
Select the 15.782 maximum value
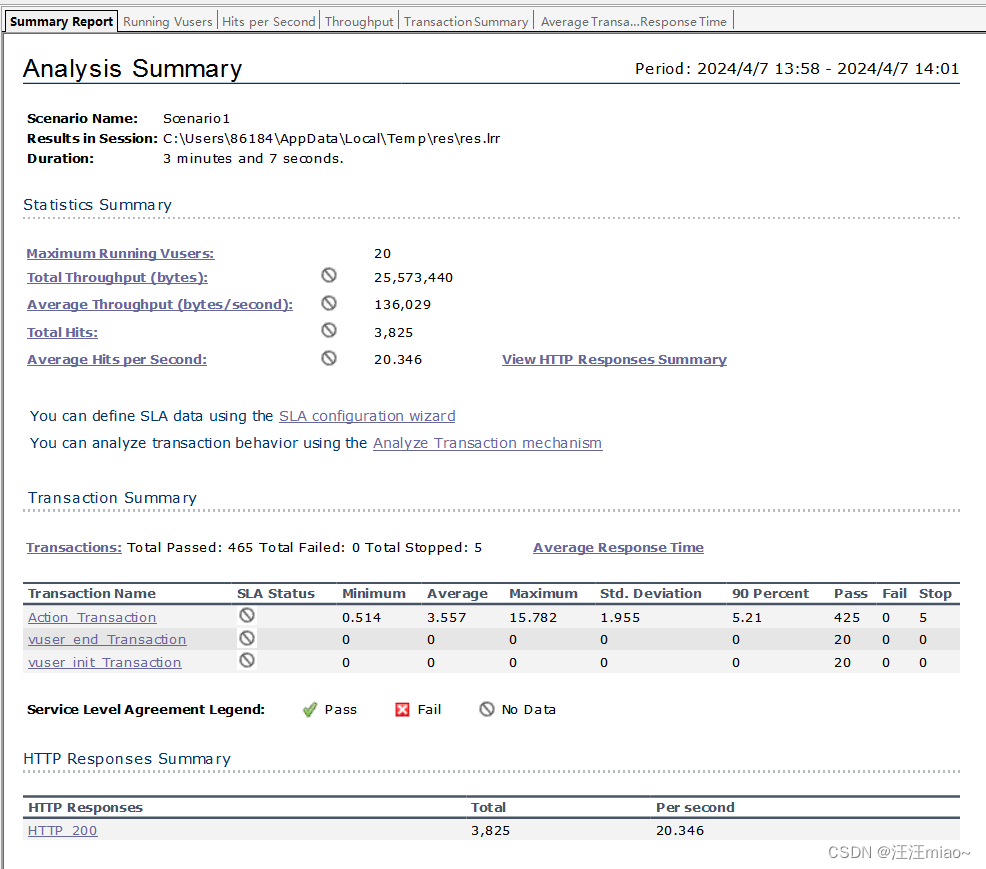click(x=533, y=618)
